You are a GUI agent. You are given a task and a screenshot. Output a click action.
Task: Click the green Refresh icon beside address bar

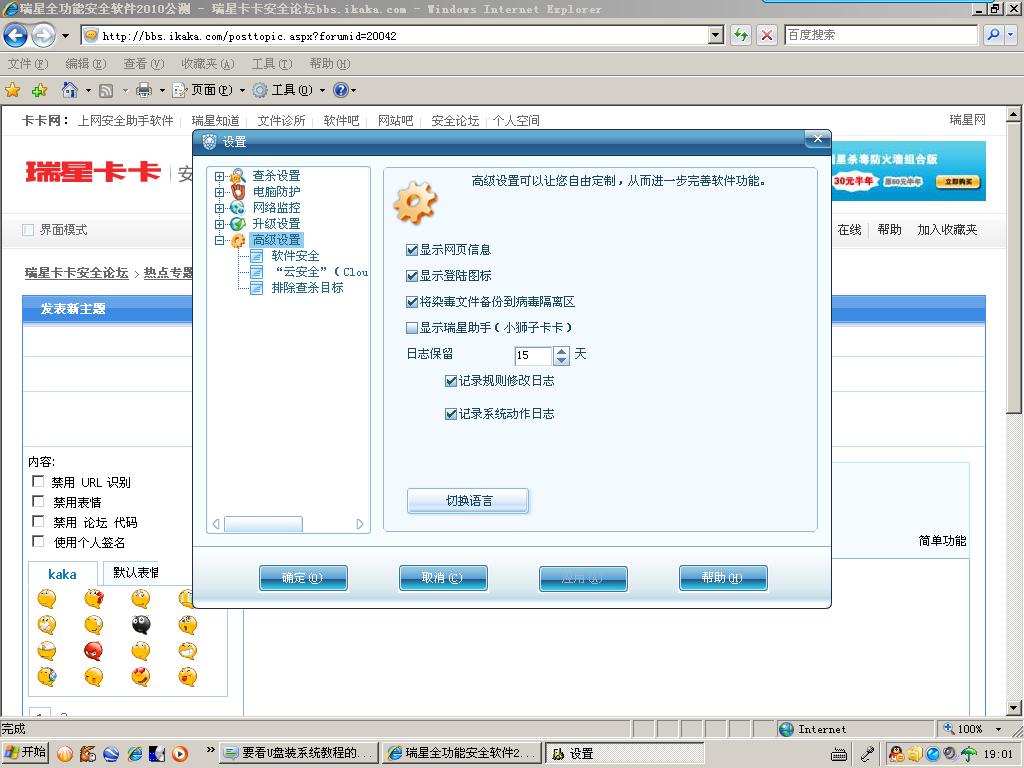pos(741,35)
